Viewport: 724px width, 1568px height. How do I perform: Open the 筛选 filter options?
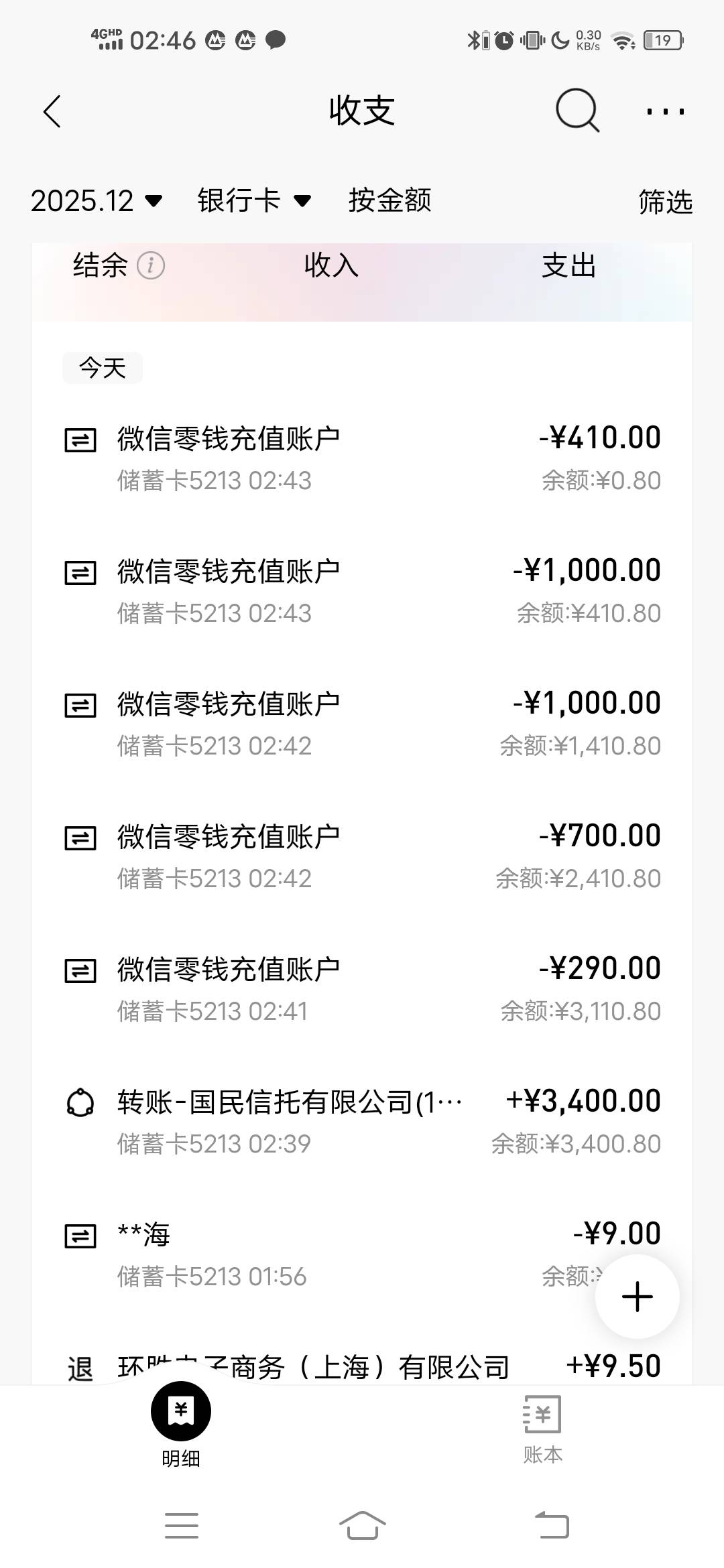click(665, 202)
